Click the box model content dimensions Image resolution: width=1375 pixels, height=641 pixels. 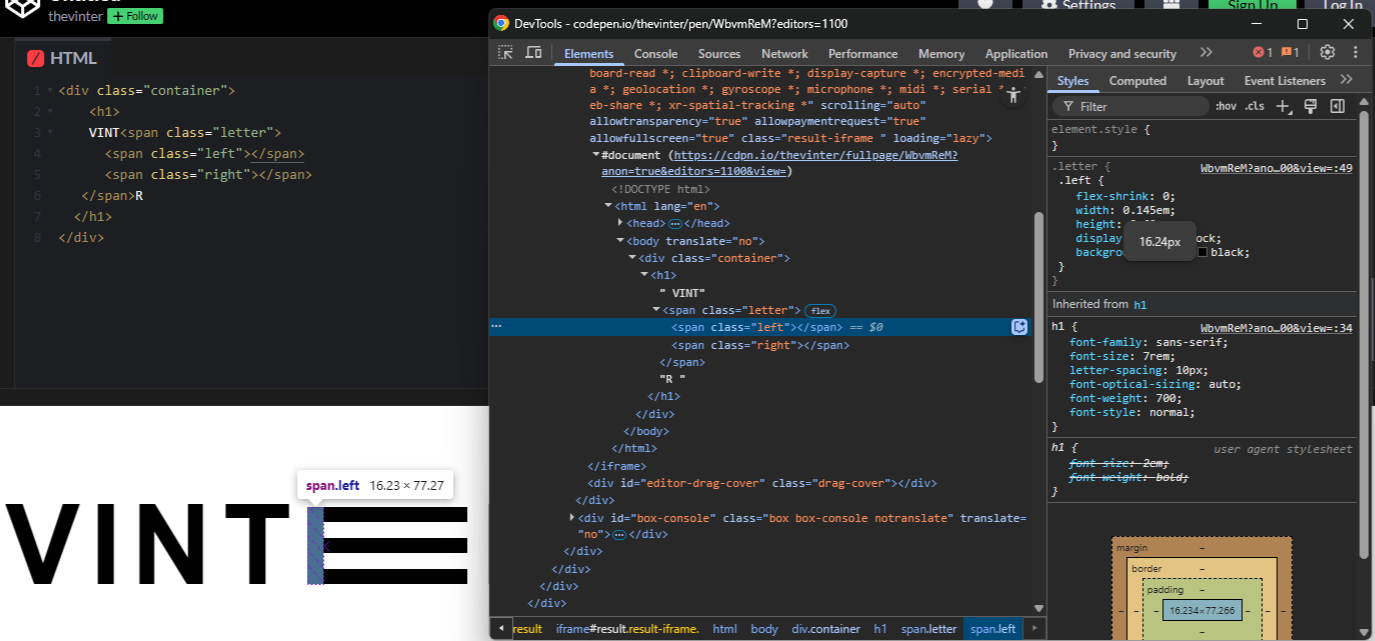pyautogui.click(x=1202, y=610)
